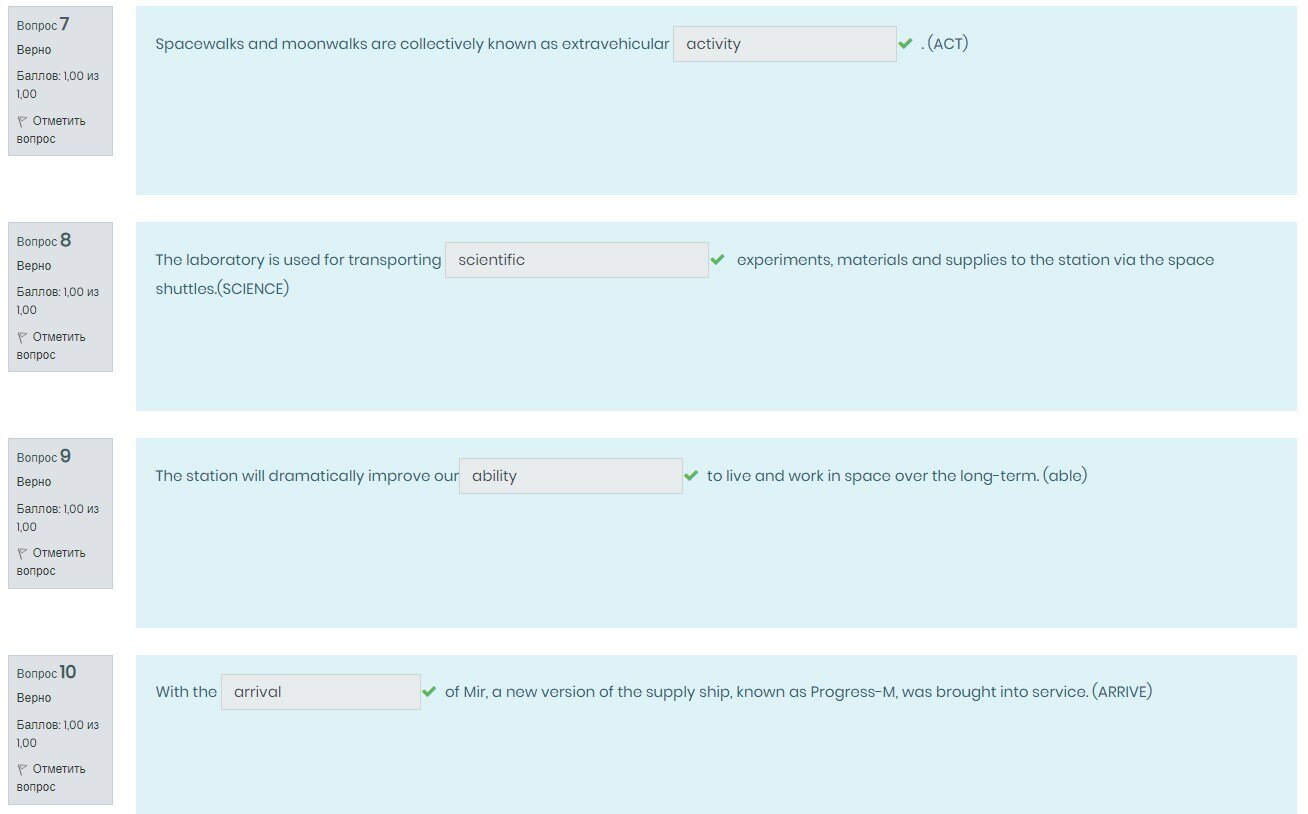Click the green checkmark beside 'activity'
1308x814 pixels.
pyautogui.click(x=905, y=44)
